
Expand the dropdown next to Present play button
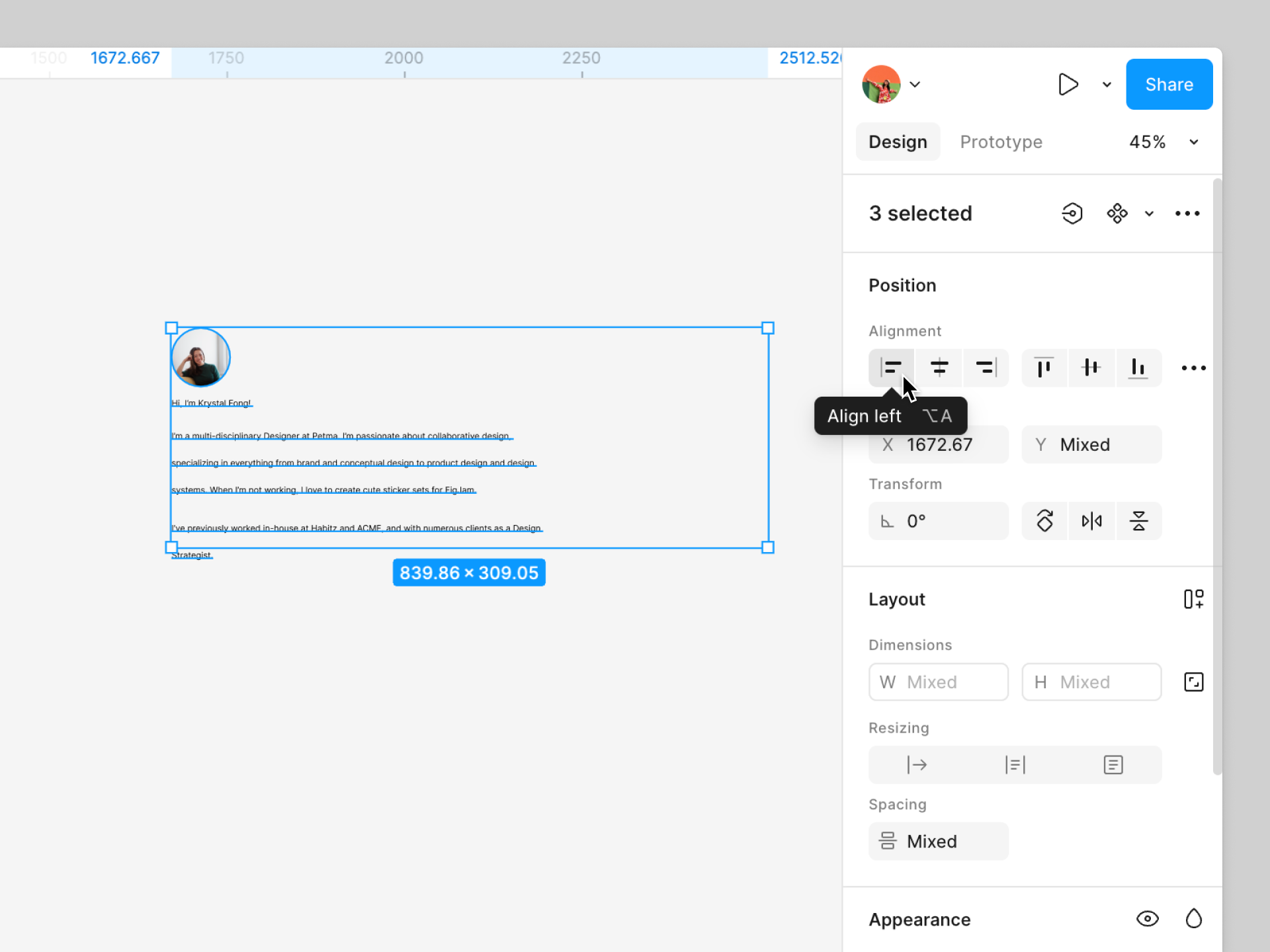click(x=1107, y=85)
